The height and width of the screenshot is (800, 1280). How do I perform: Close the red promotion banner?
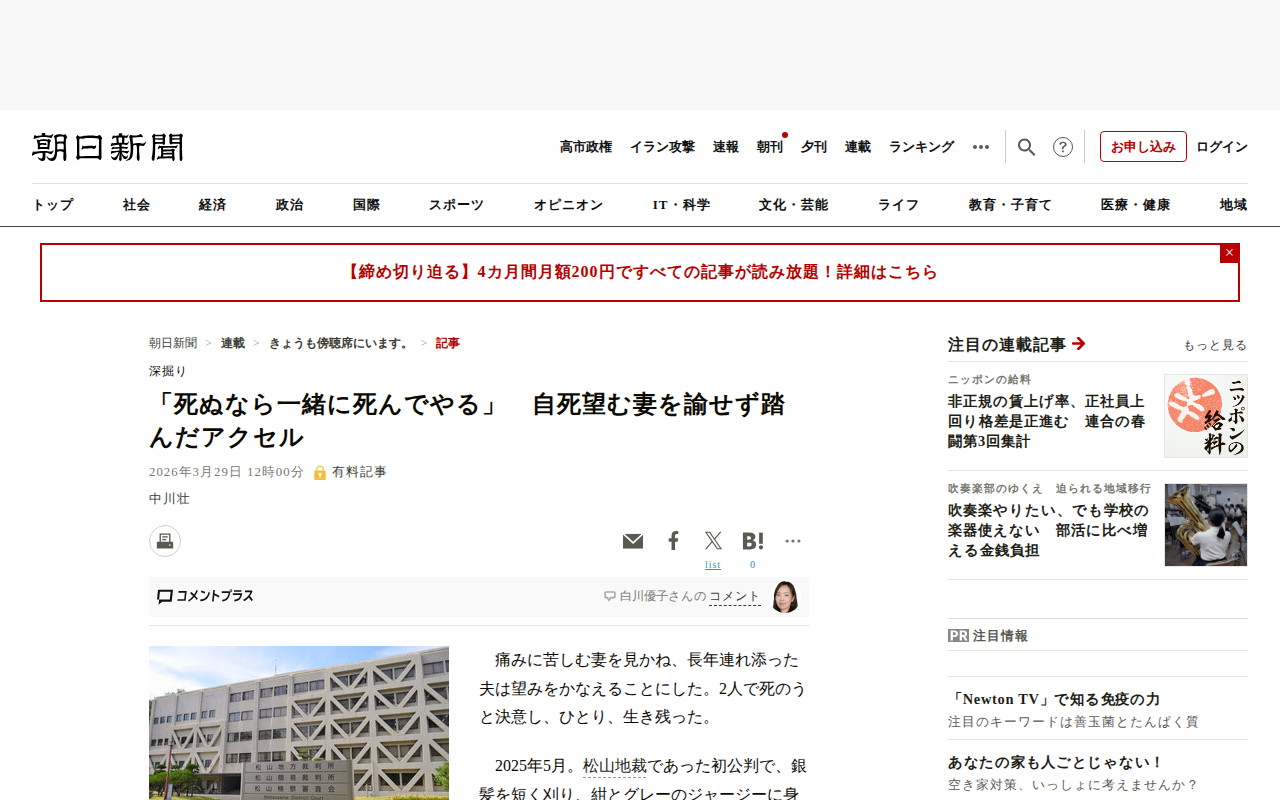1229,253
